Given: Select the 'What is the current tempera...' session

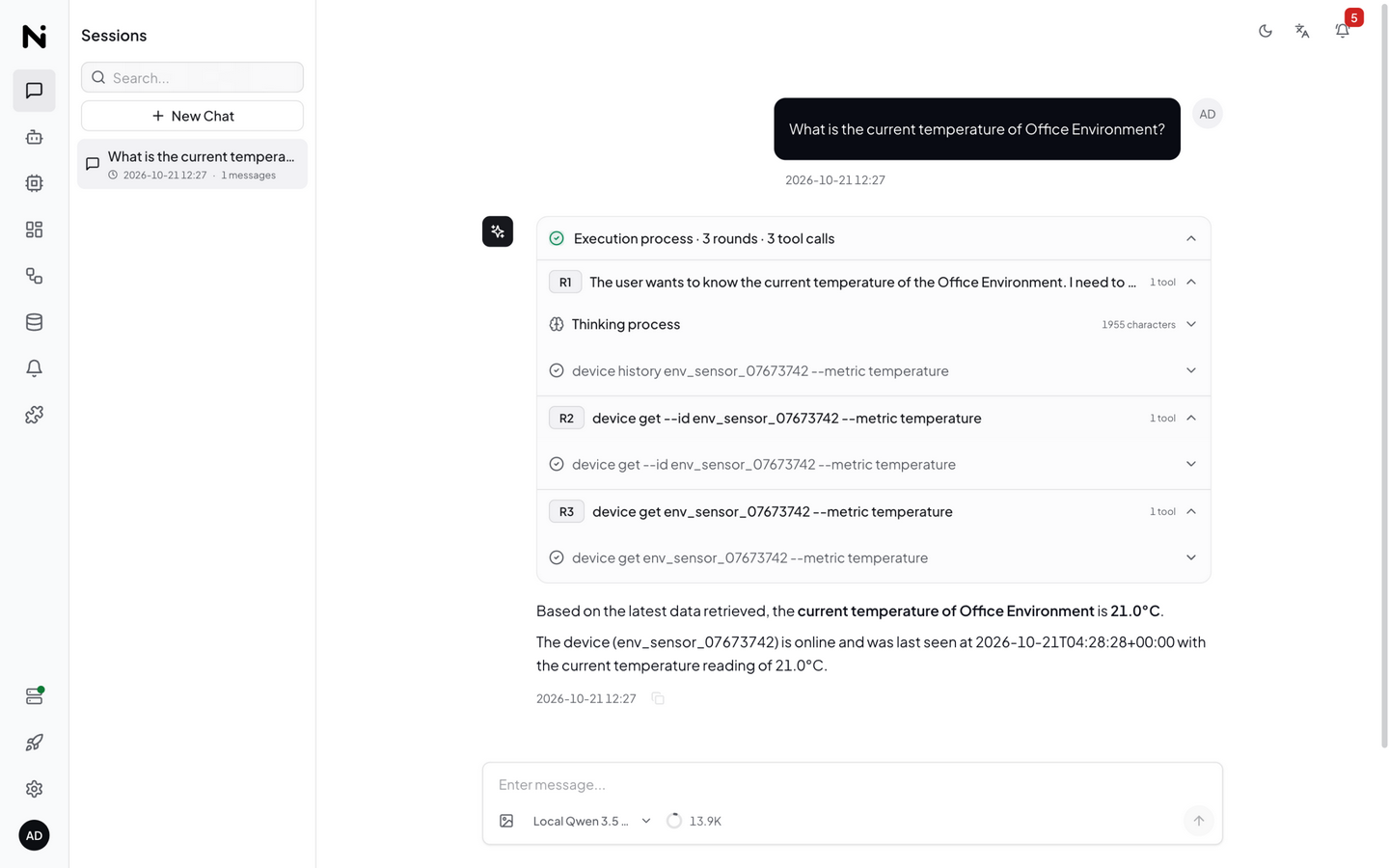Looking at the screenshot, I should pyautogui.click(x=192, y=164).
